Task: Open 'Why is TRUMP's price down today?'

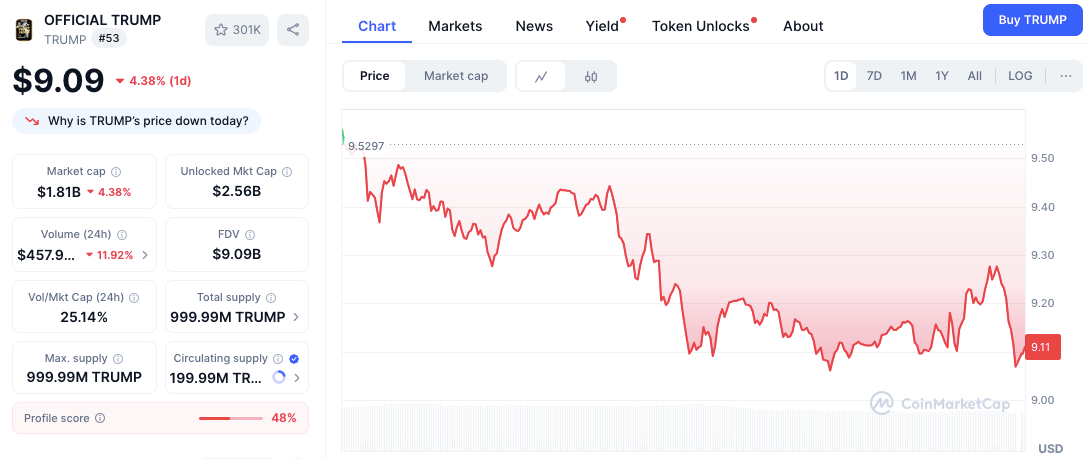Action: pyautogui.click(x=137, y=121)
